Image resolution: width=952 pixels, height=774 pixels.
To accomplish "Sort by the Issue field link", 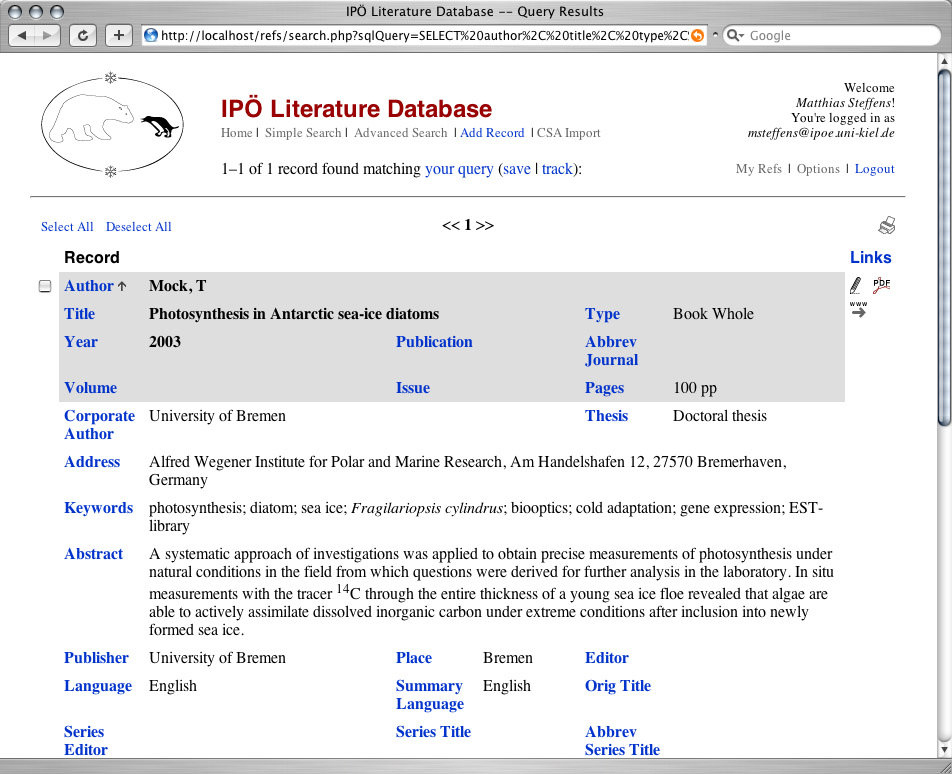I will coord(413,388).
